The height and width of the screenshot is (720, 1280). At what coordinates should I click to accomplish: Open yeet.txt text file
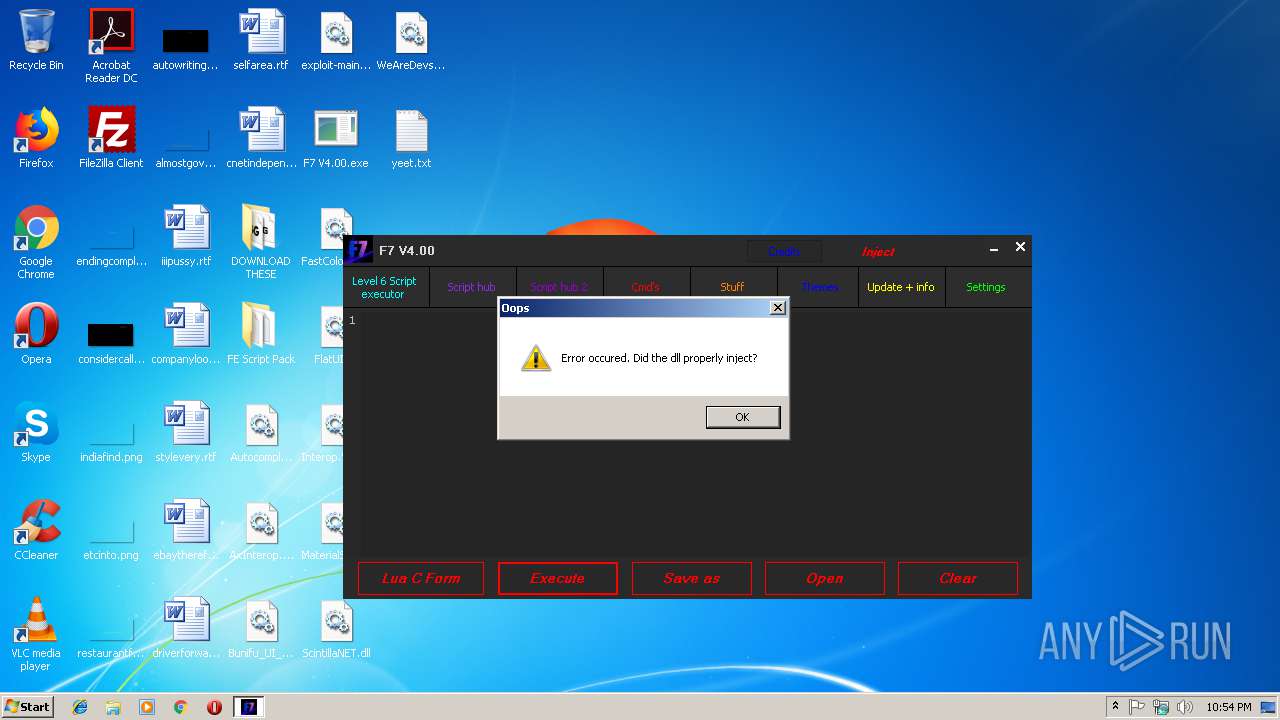(x=411, y=138)
